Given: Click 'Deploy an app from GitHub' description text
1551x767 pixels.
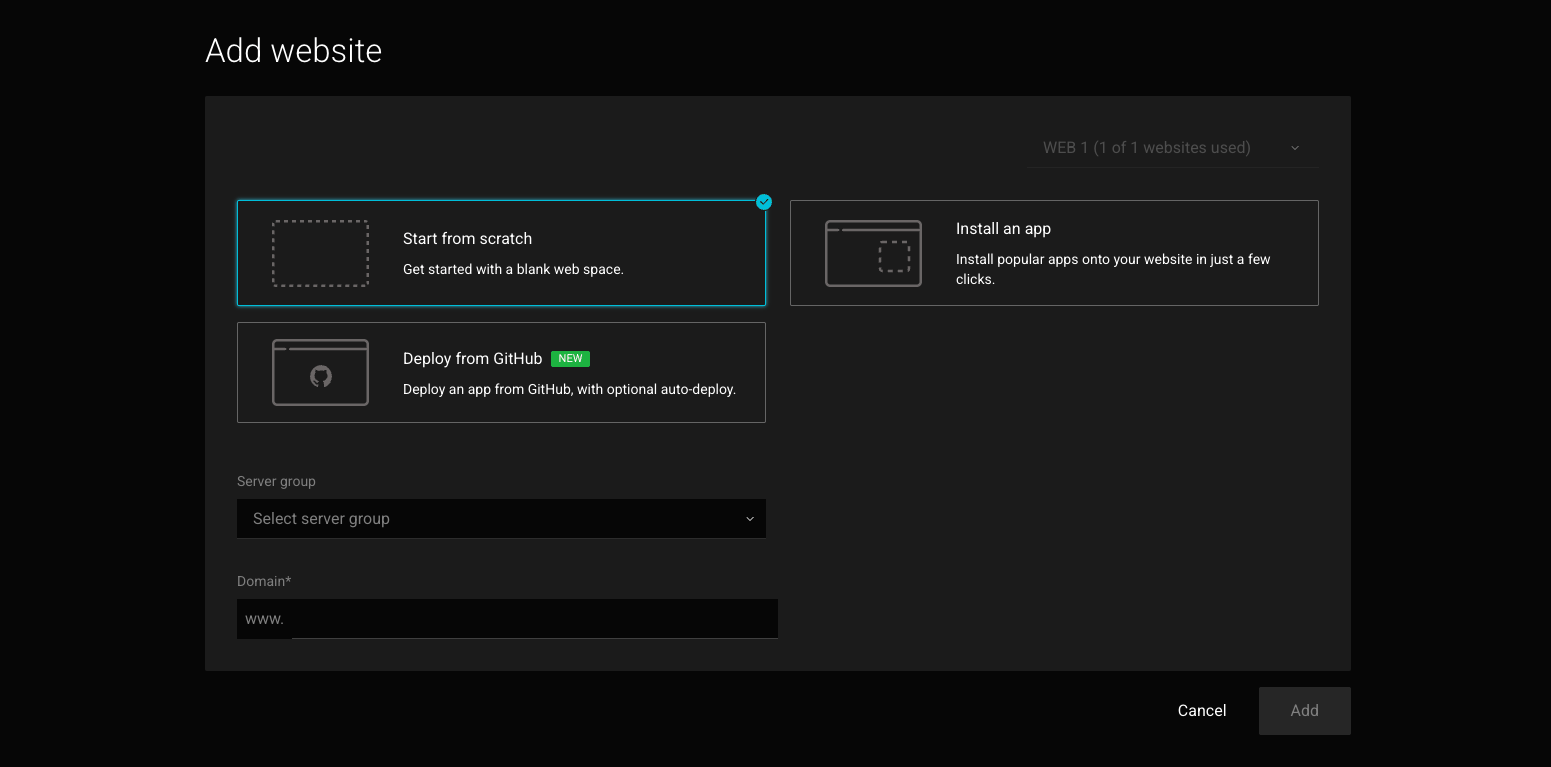Looking at the screenshot, I should (569, 389).
